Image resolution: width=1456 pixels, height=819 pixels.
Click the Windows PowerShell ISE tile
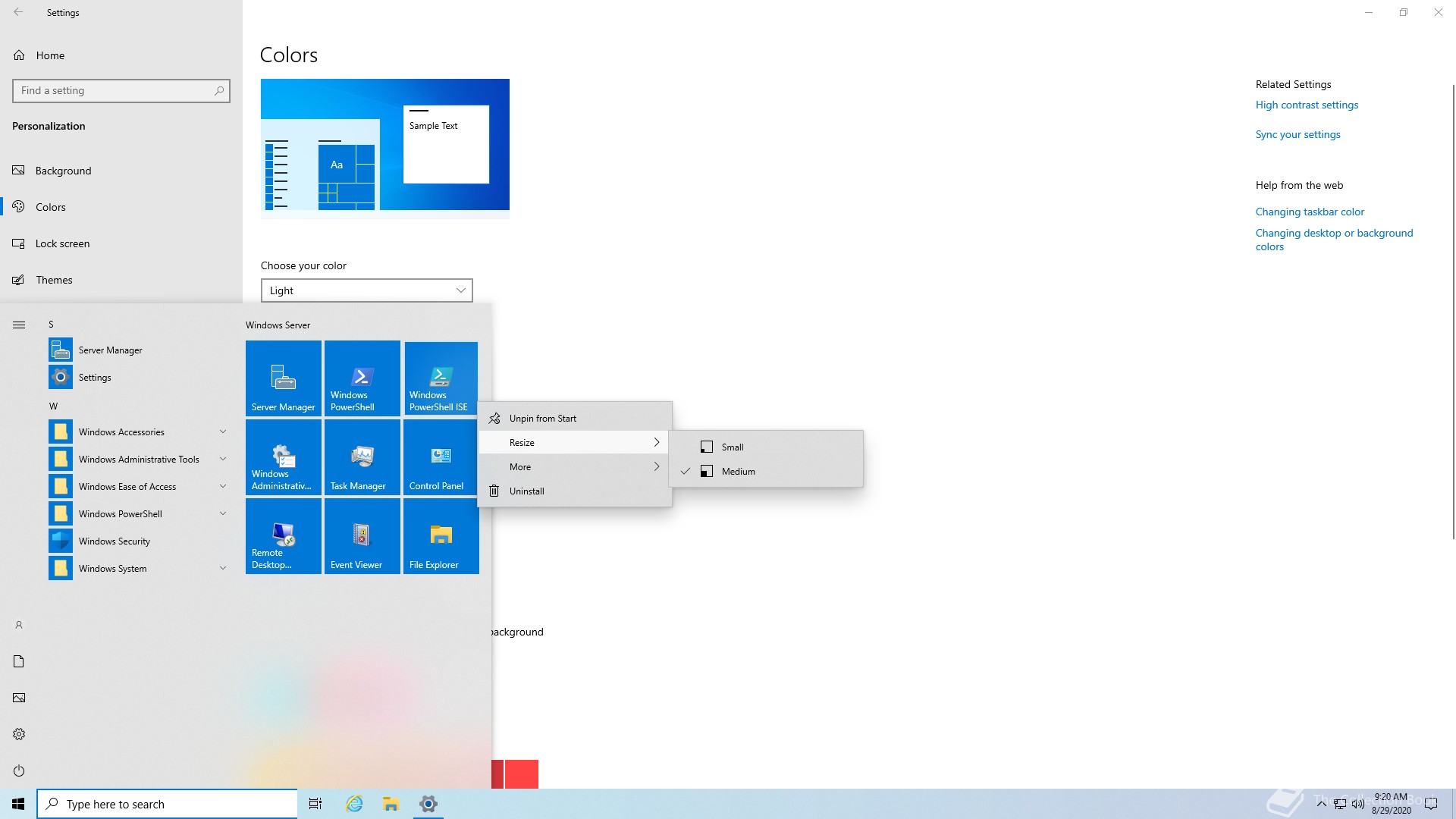coord(441,378)
